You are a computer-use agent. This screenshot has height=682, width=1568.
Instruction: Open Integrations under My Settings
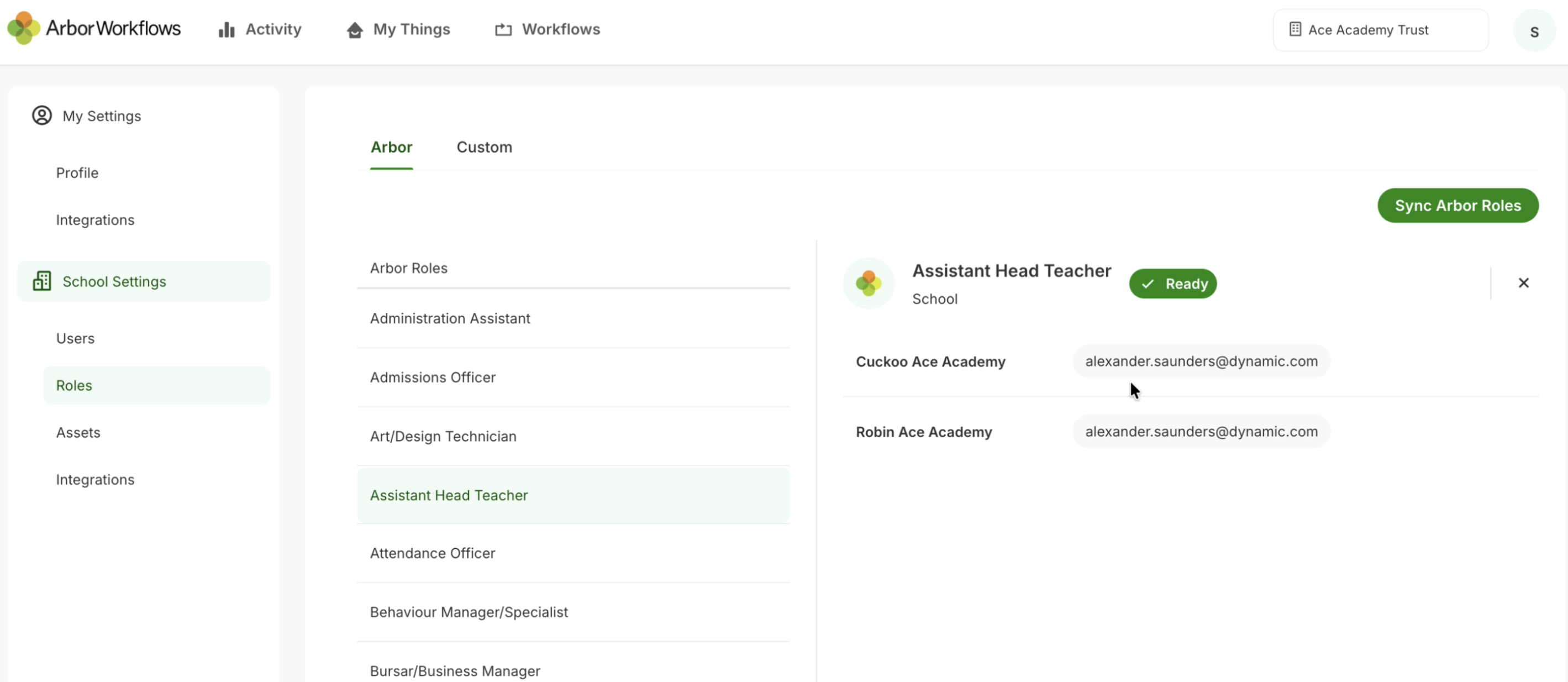pyautogui.click(x=95, y=220)
